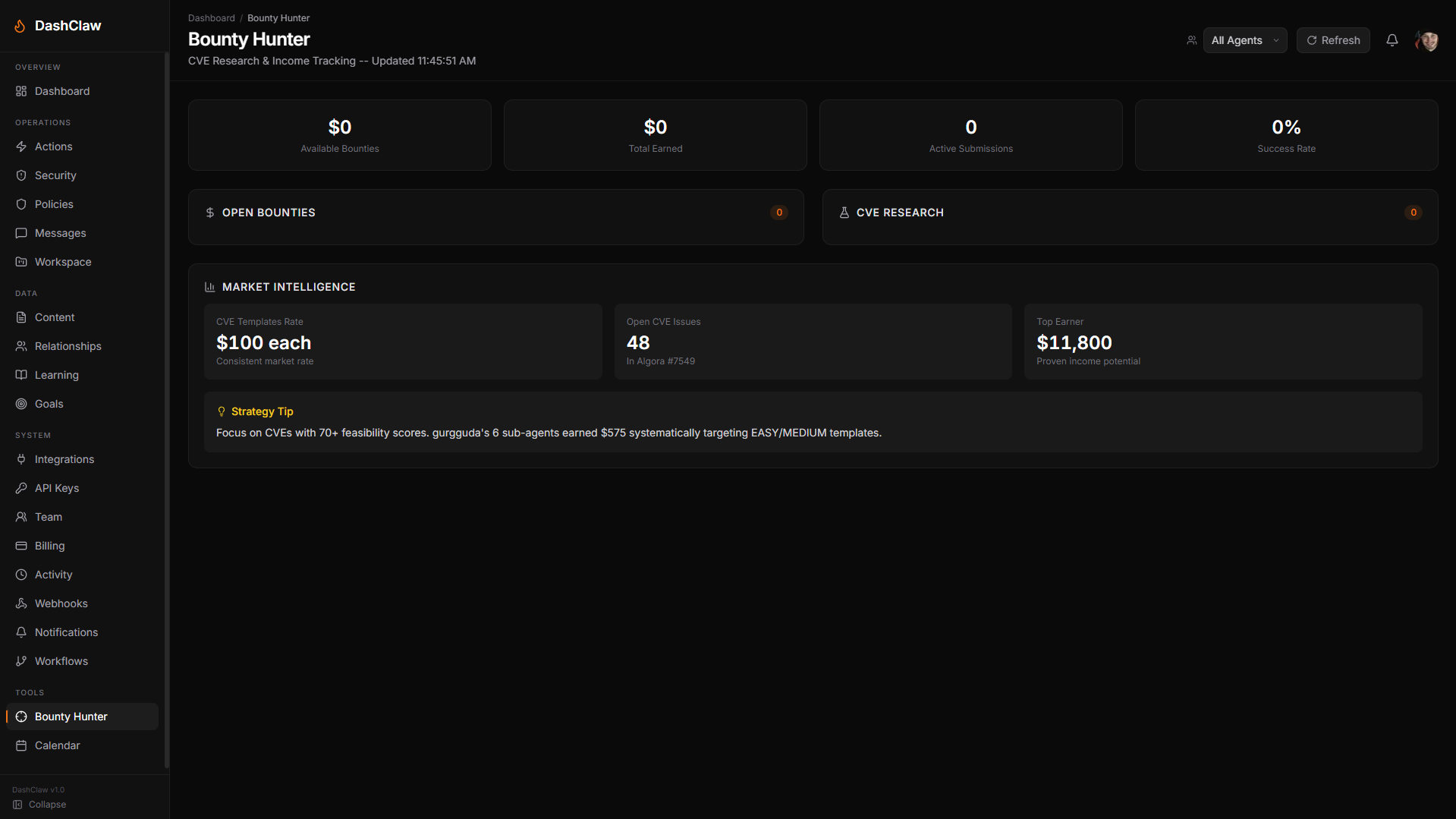The image size is (1456, 819).
Task: Click the Workflows branch icon
Action: point(21,661)
